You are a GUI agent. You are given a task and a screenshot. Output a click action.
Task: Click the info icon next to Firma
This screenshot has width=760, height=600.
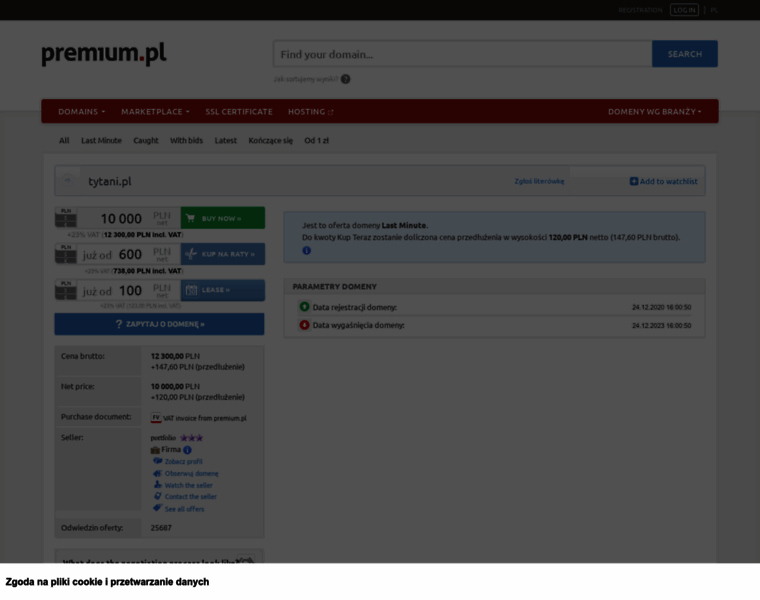tap(187, 450)
